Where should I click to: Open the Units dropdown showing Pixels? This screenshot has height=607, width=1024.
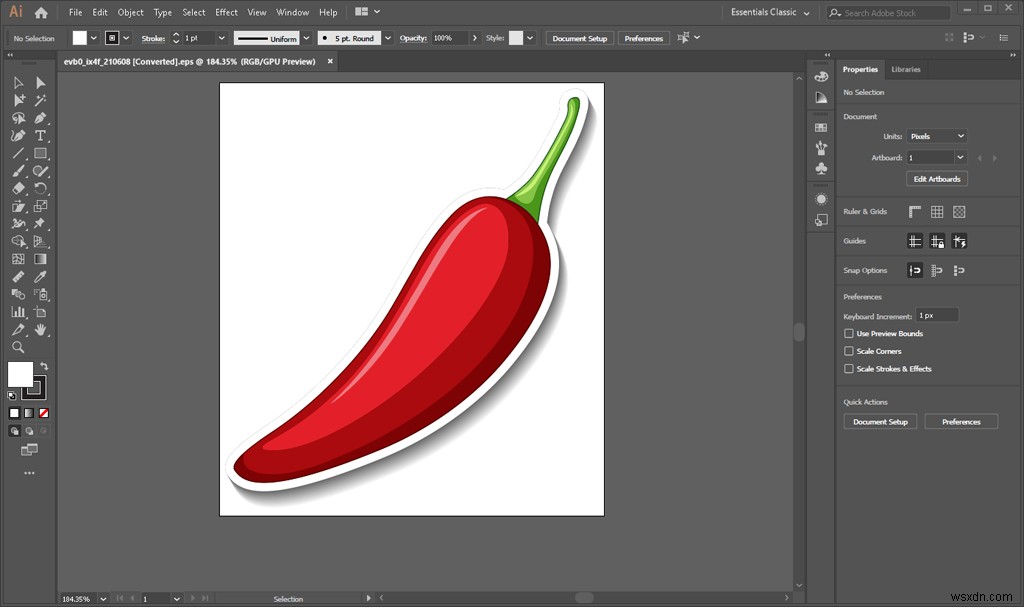(x=937, y=135)
